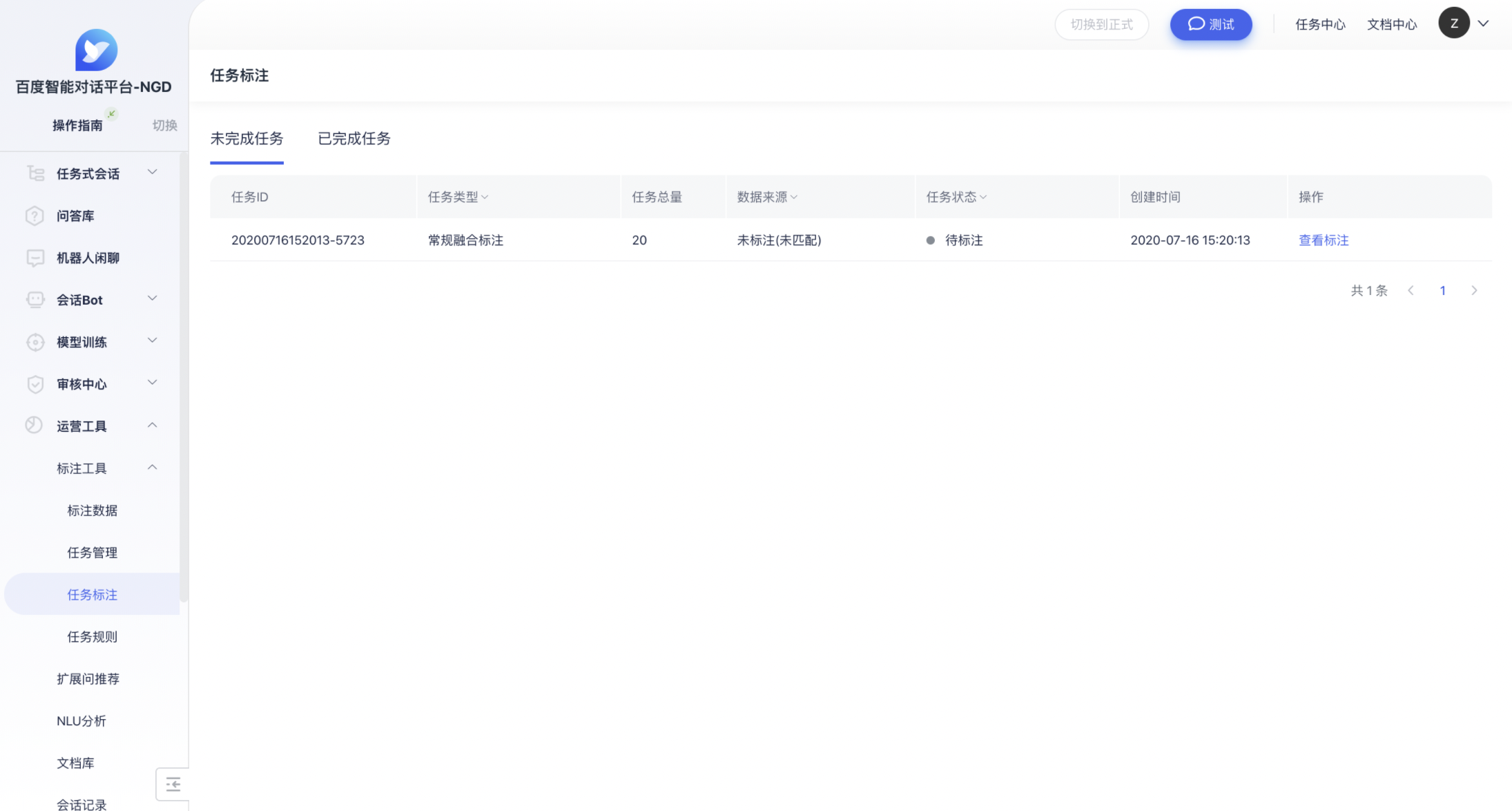Screen dimensions: 1512x811
Task: Click the 常规融合标注 task type cell
Action: pos(465,240)
